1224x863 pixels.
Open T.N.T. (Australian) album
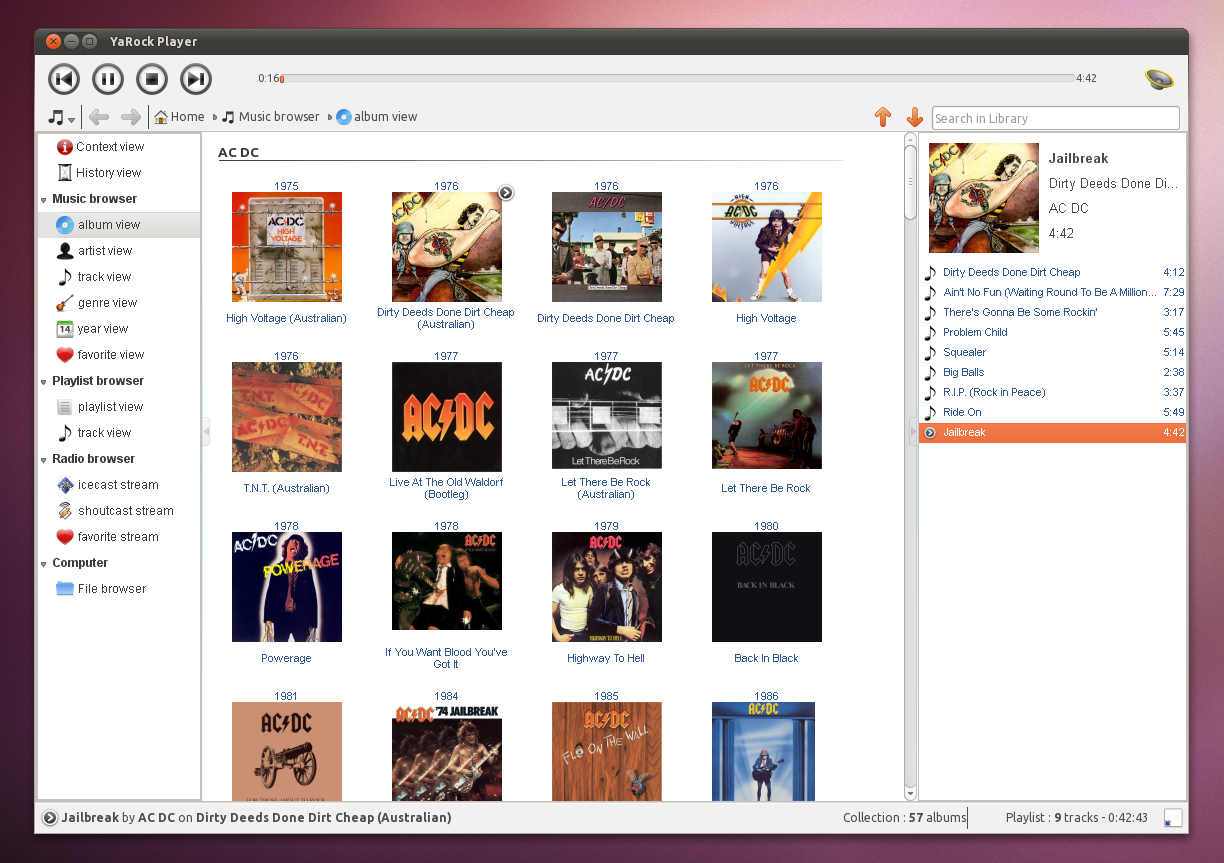tap(286, 417)
